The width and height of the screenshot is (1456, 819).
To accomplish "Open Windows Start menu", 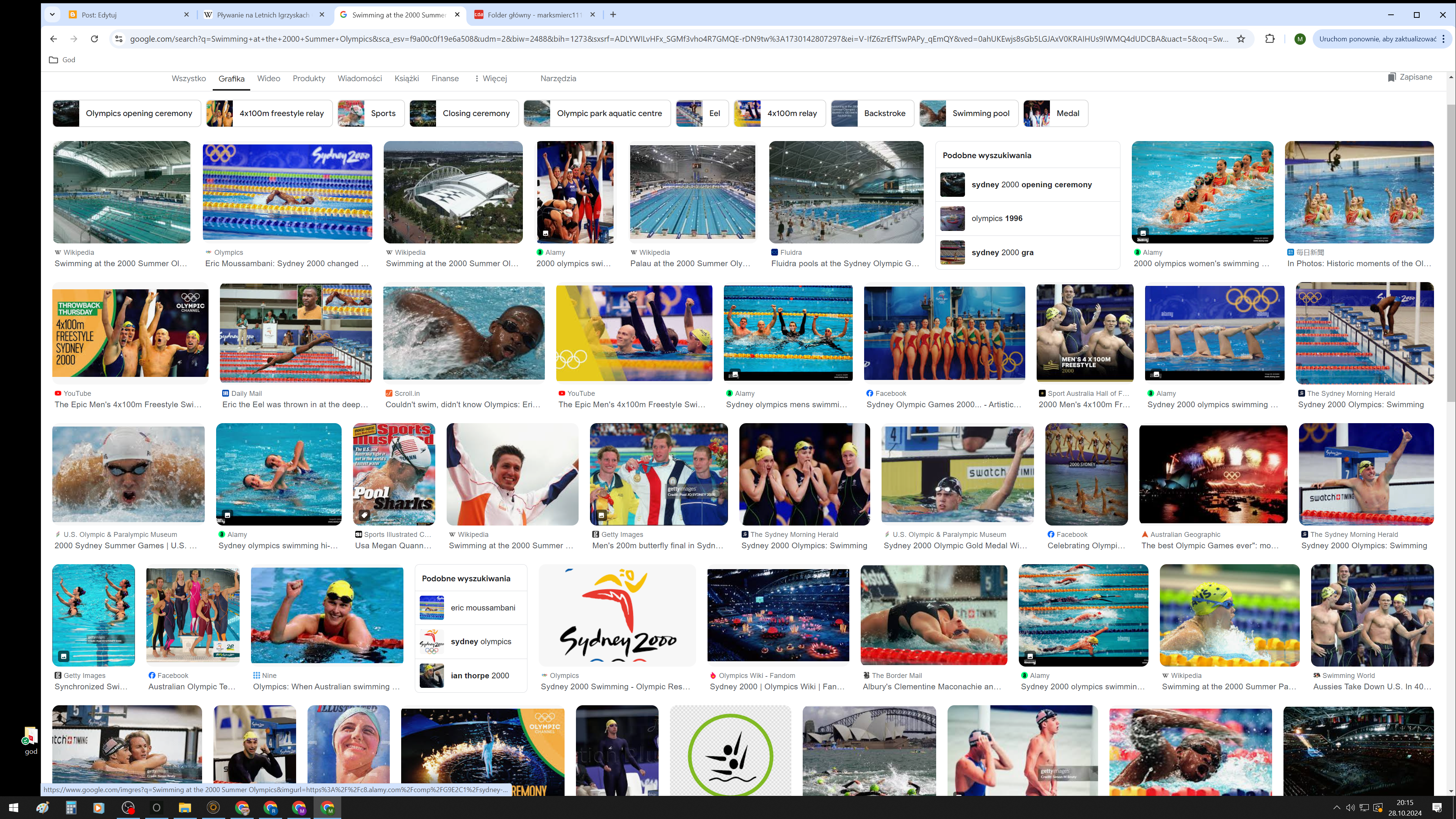I will 14,808.
